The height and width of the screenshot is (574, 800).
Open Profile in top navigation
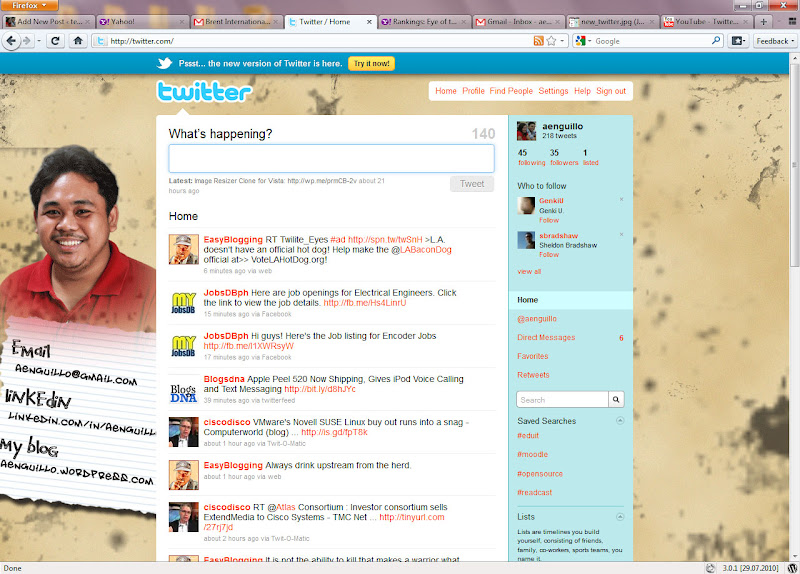coord(473,91)
